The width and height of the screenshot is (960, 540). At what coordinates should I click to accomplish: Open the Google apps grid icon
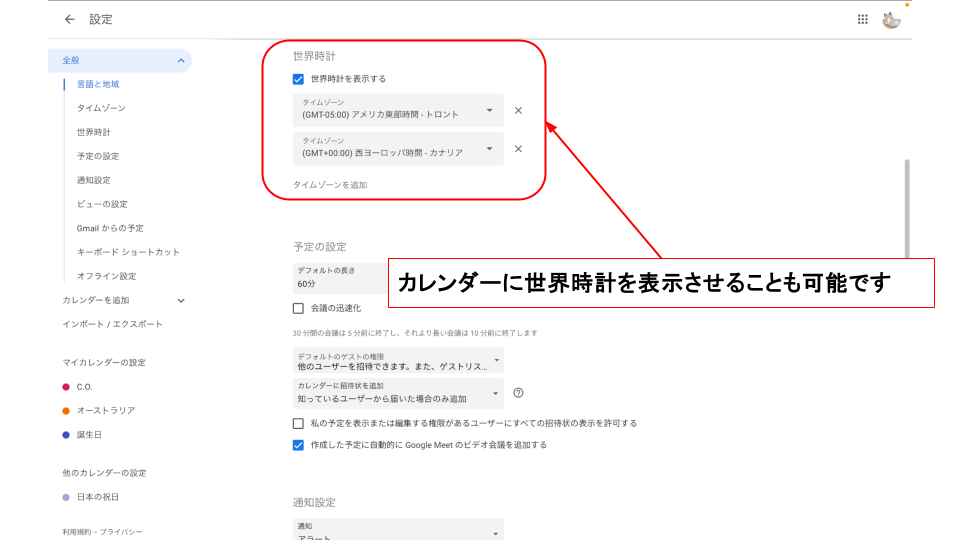[x=862, y=19]
